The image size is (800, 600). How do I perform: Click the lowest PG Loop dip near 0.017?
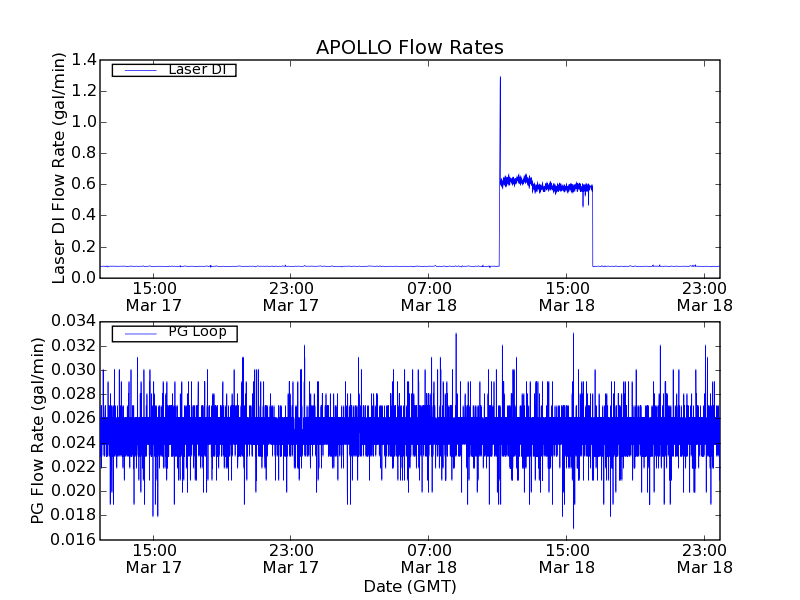tap(573, 527)
